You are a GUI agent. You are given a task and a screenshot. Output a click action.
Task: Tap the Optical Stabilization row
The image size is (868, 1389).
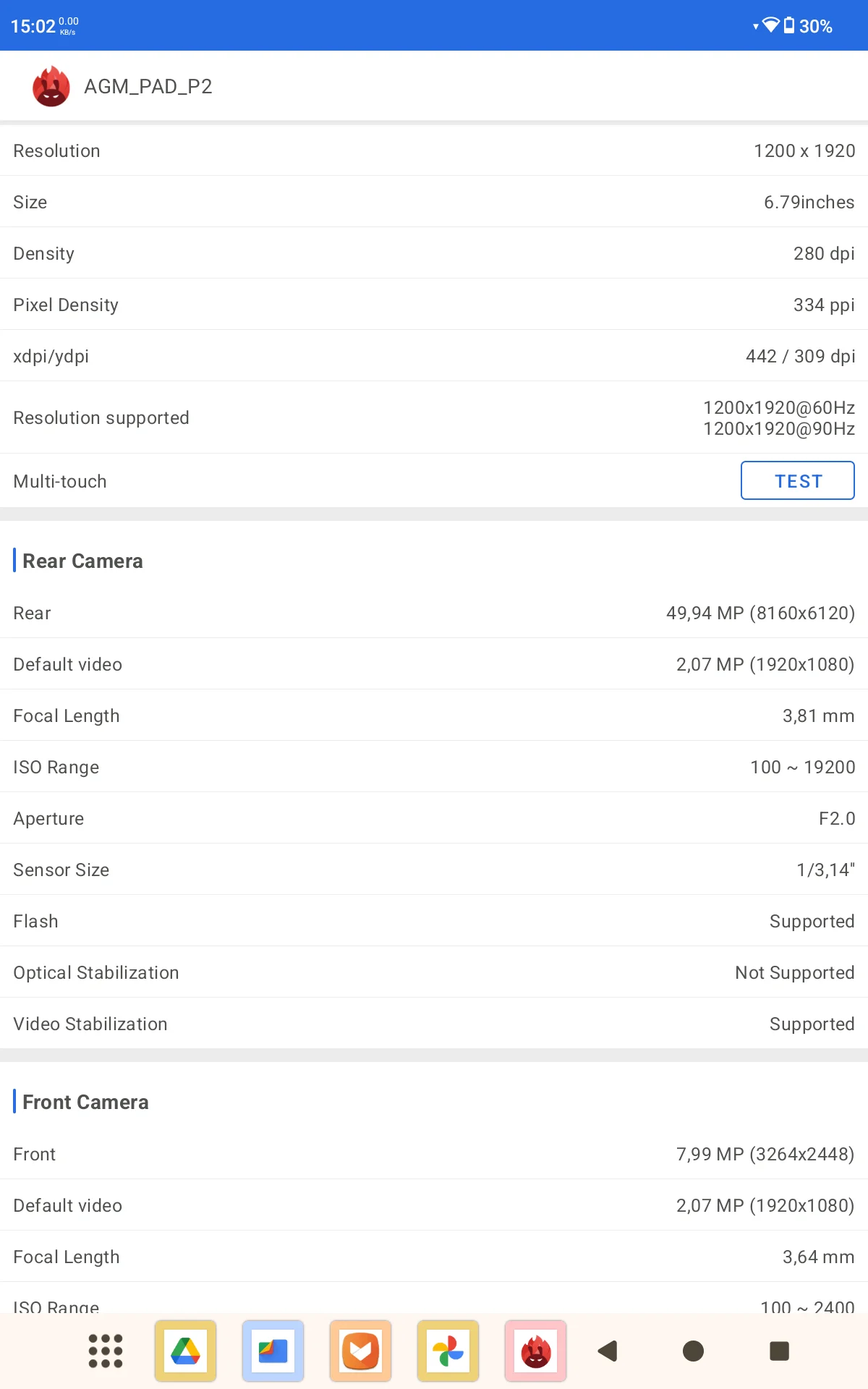point(434,972)
